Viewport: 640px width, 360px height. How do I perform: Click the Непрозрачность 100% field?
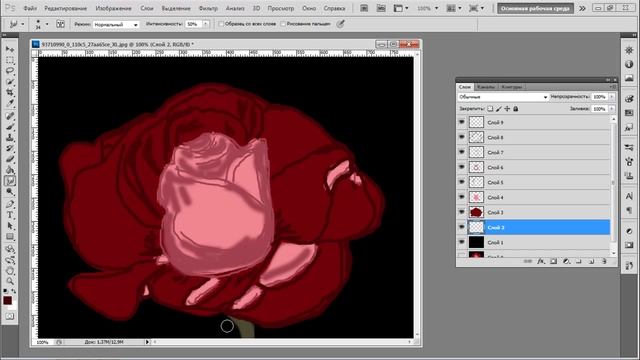pyautogui.click(x=600, y=97)
